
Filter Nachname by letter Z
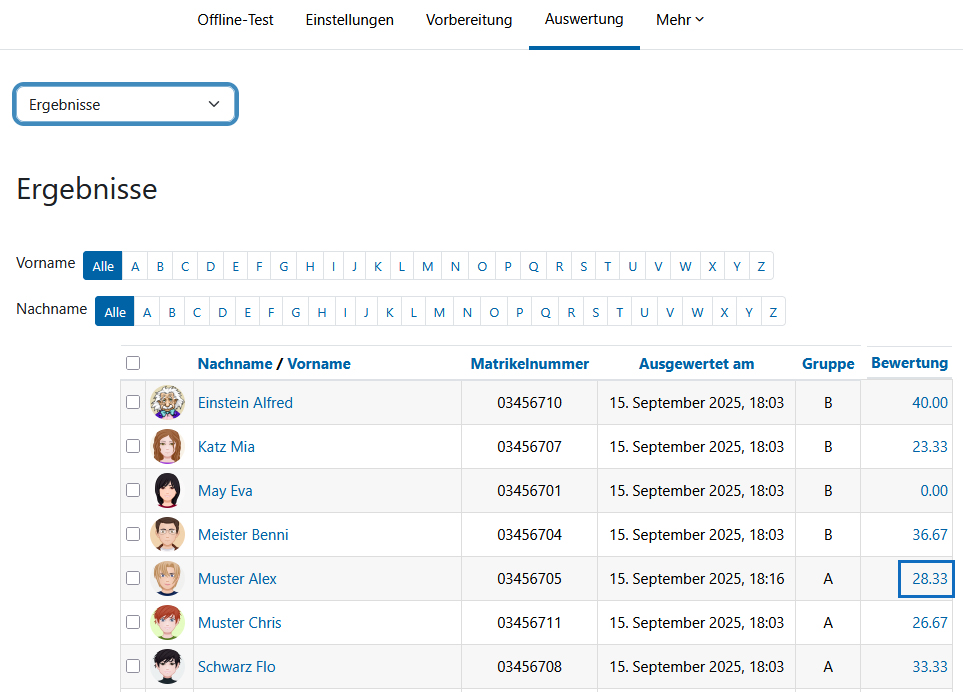(773, 312)
